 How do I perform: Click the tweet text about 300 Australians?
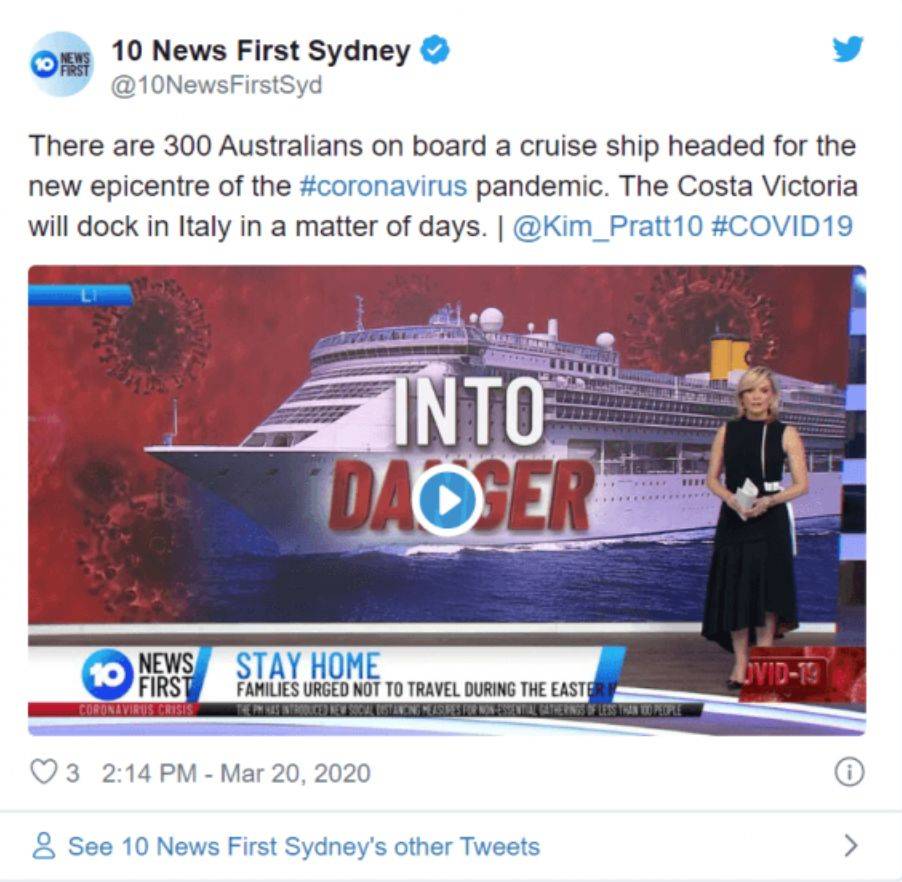(x=442, y=186)
